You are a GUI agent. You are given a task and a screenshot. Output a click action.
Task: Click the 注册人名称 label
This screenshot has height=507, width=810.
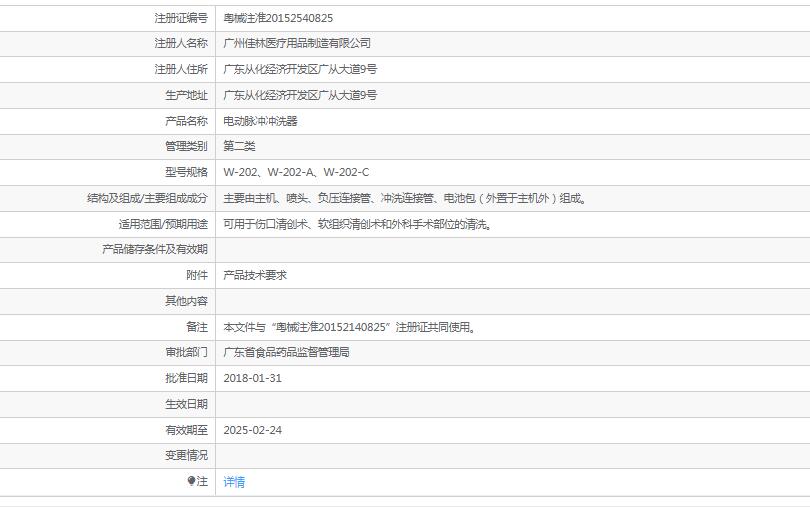tap(181, 43)
